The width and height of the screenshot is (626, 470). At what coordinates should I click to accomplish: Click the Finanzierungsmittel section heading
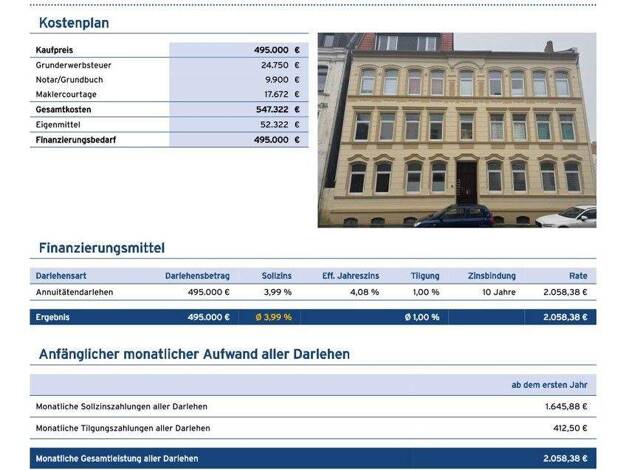(101, 248)
